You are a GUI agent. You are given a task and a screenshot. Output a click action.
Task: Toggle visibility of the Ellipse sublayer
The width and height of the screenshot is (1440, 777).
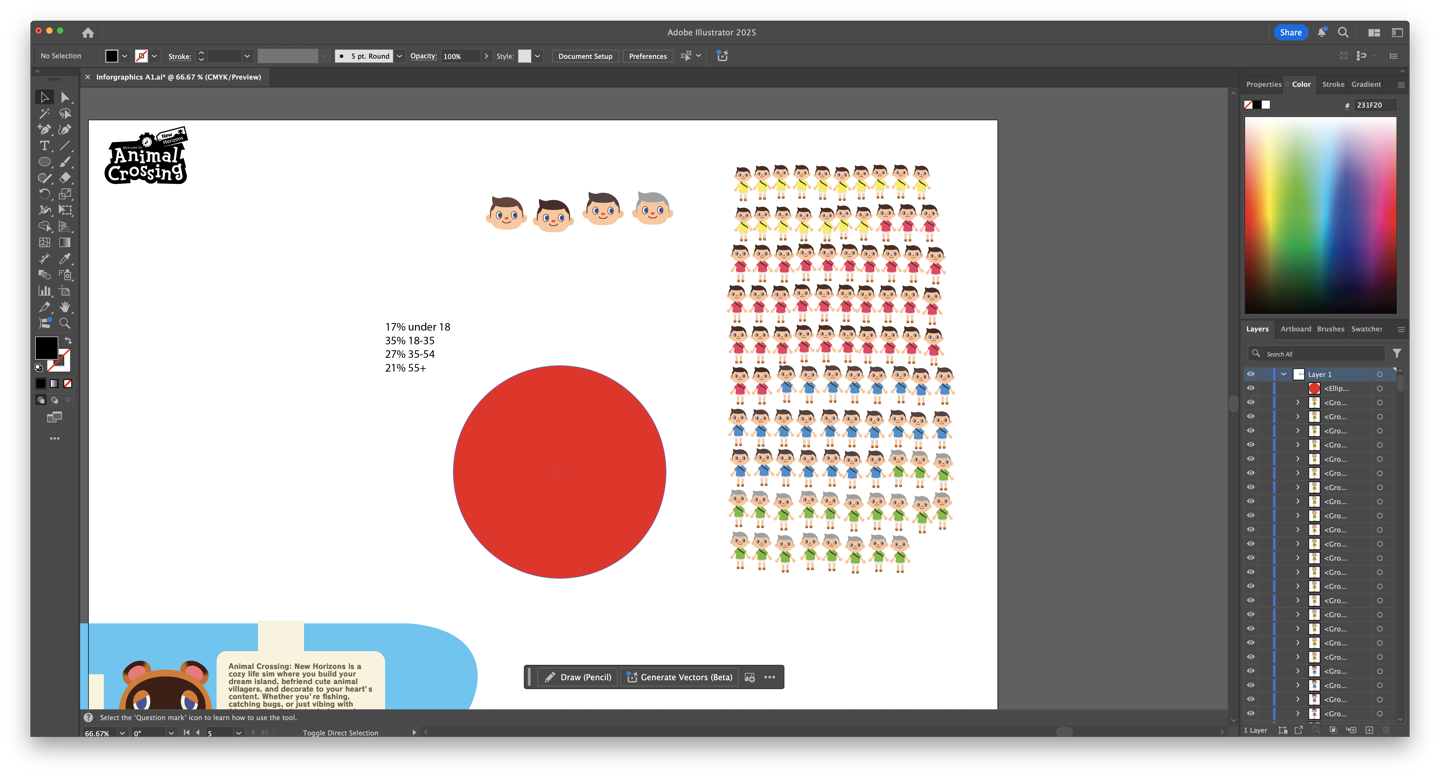tap(1250, 388)
